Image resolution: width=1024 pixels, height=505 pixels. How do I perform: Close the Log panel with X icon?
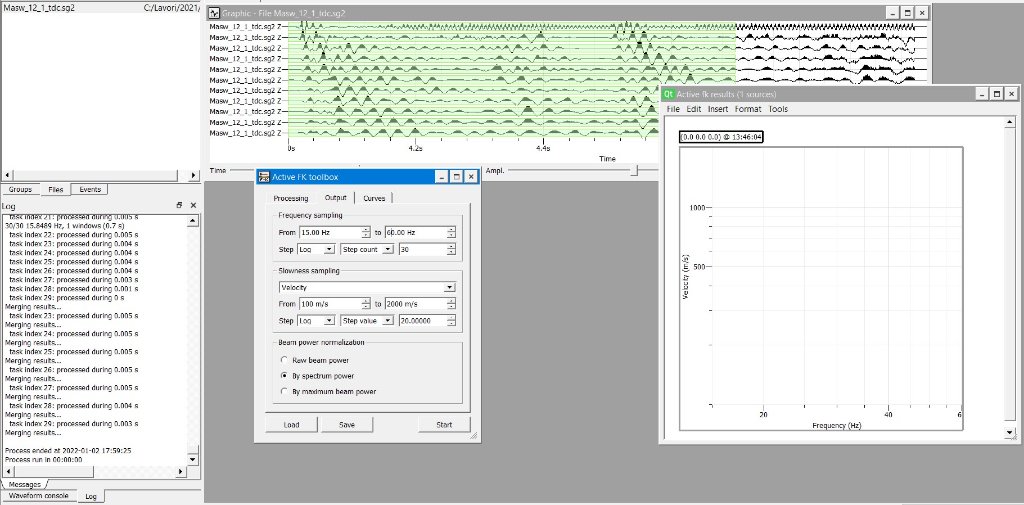193,205
